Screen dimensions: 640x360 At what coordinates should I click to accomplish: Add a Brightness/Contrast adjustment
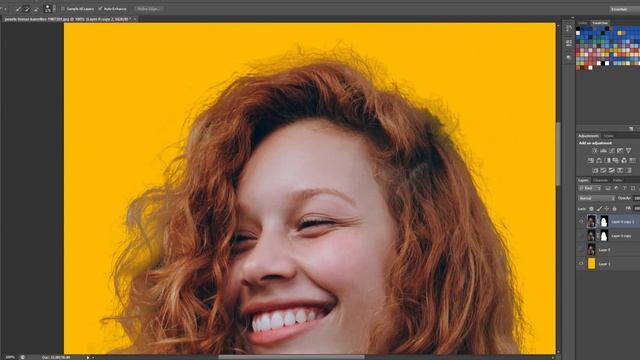point(595,151)
